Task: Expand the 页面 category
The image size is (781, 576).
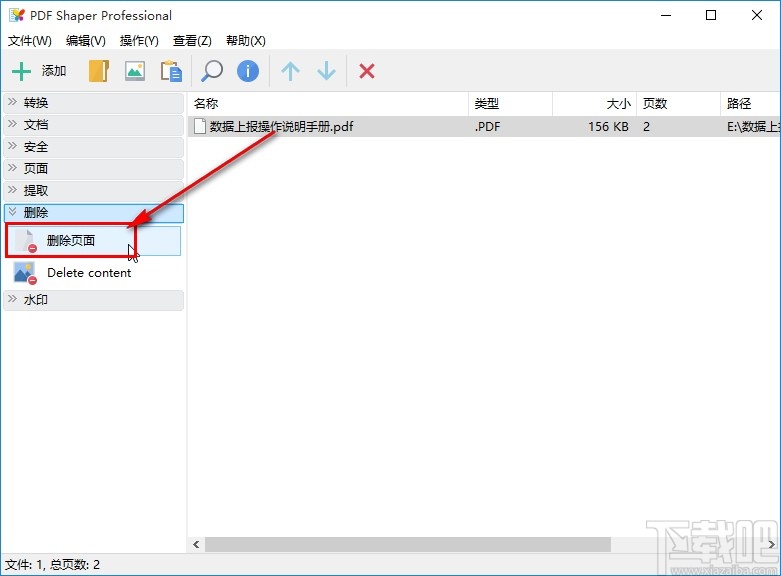Action: tap(94, 169)
